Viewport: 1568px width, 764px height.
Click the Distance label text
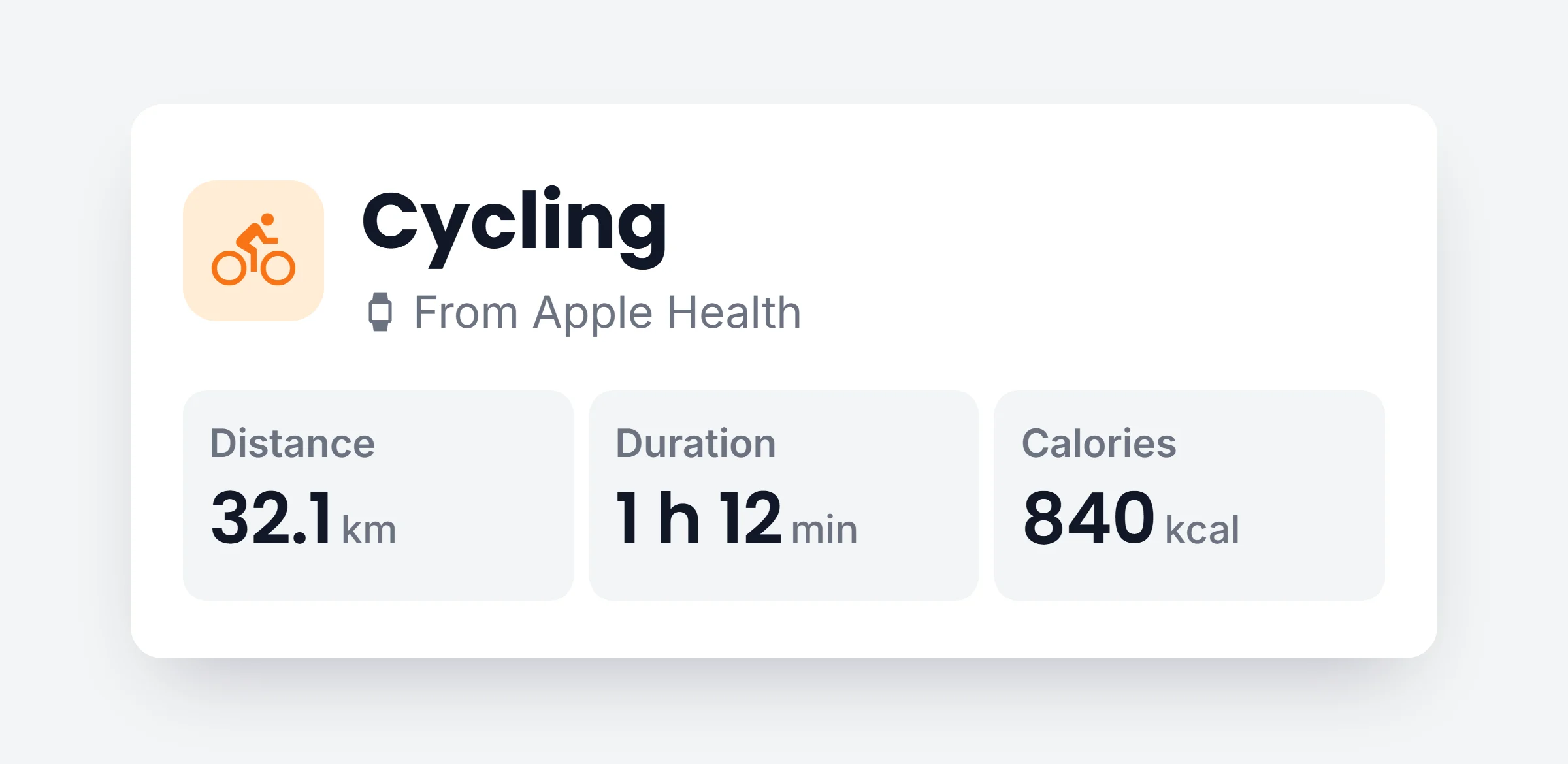click(x=293, y=443)
